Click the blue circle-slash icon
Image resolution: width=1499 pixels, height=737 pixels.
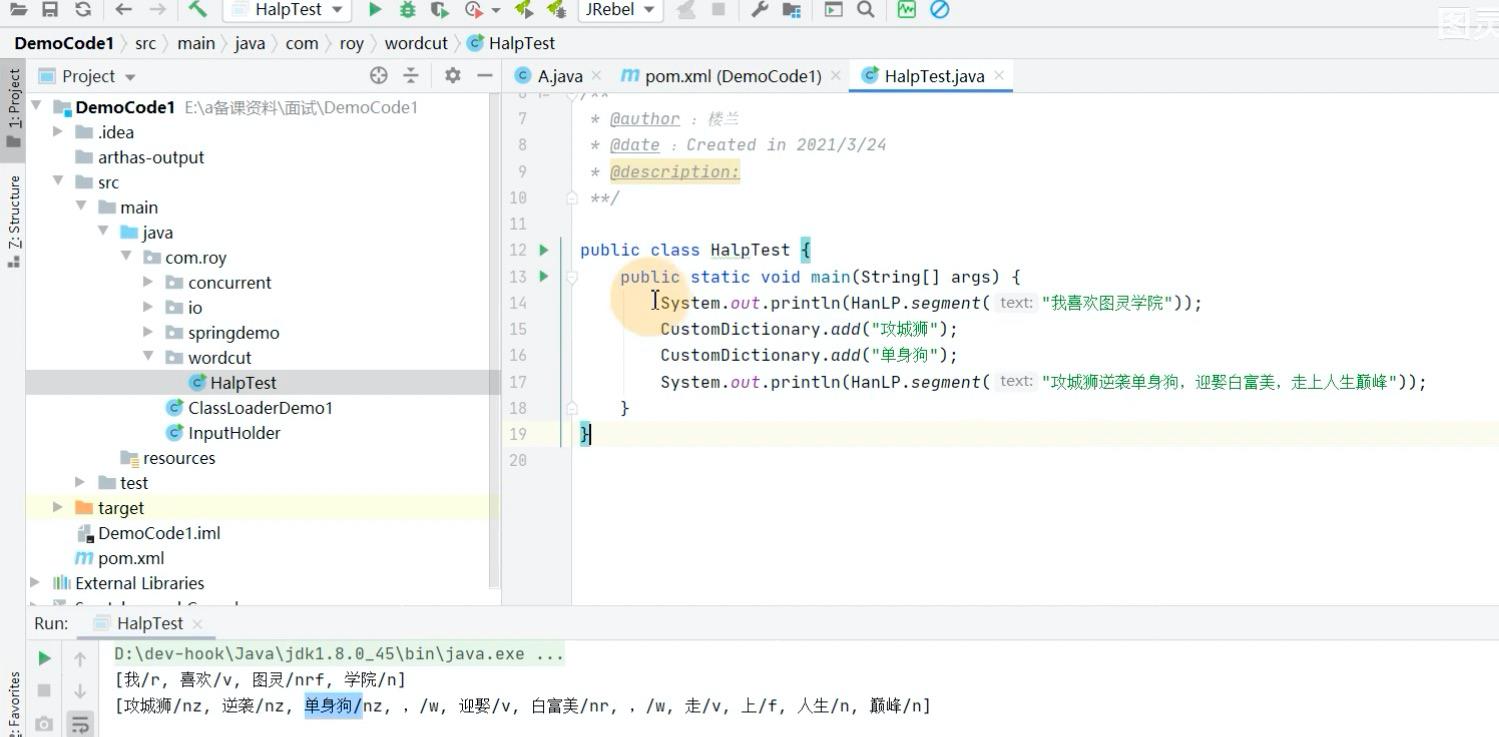click(939, 10)
